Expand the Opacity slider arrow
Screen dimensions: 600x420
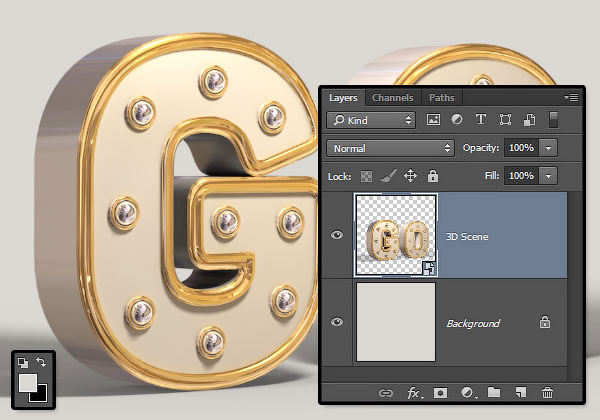tap(549, 148)
